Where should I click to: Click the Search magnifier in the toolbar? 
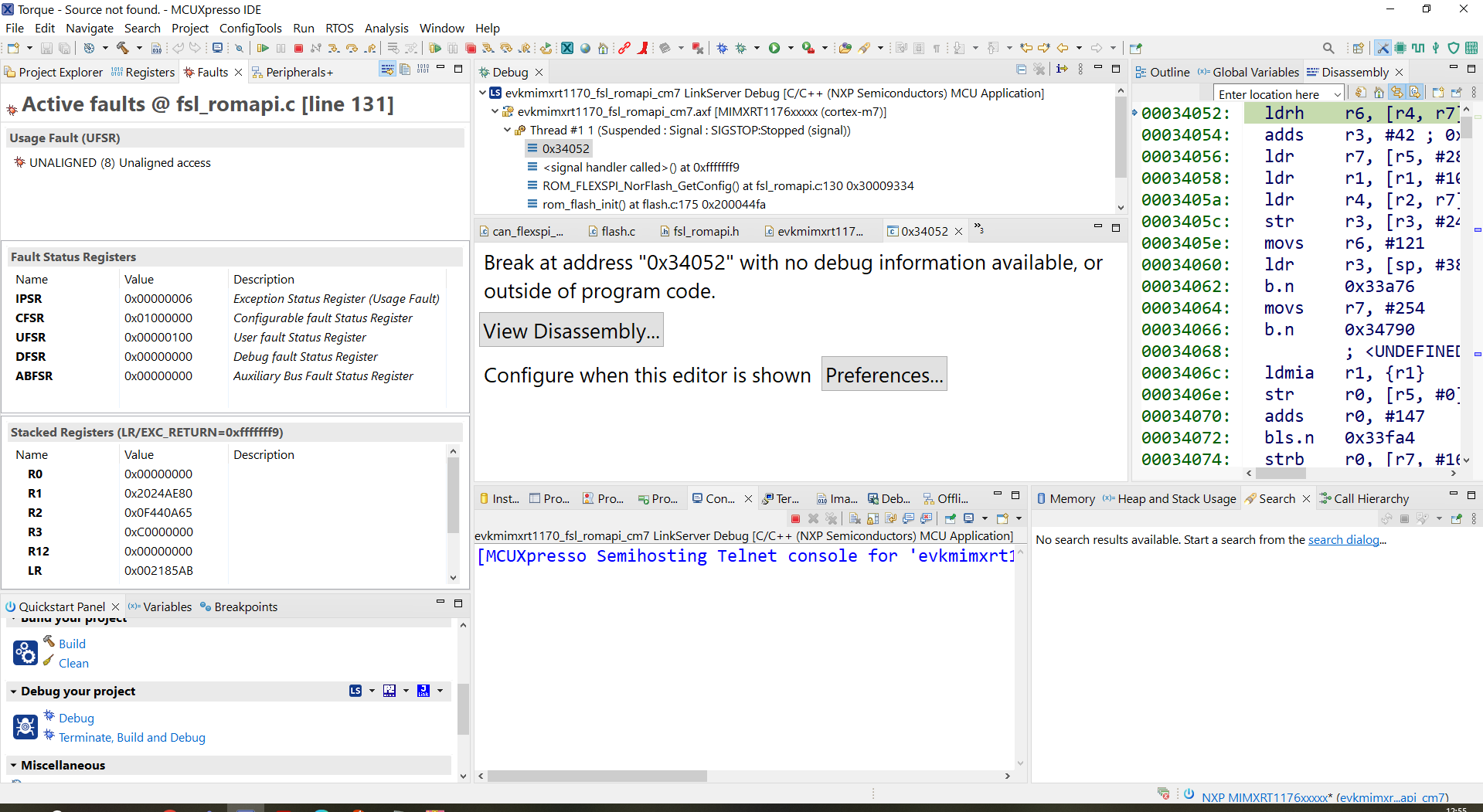coord(1328,47)
